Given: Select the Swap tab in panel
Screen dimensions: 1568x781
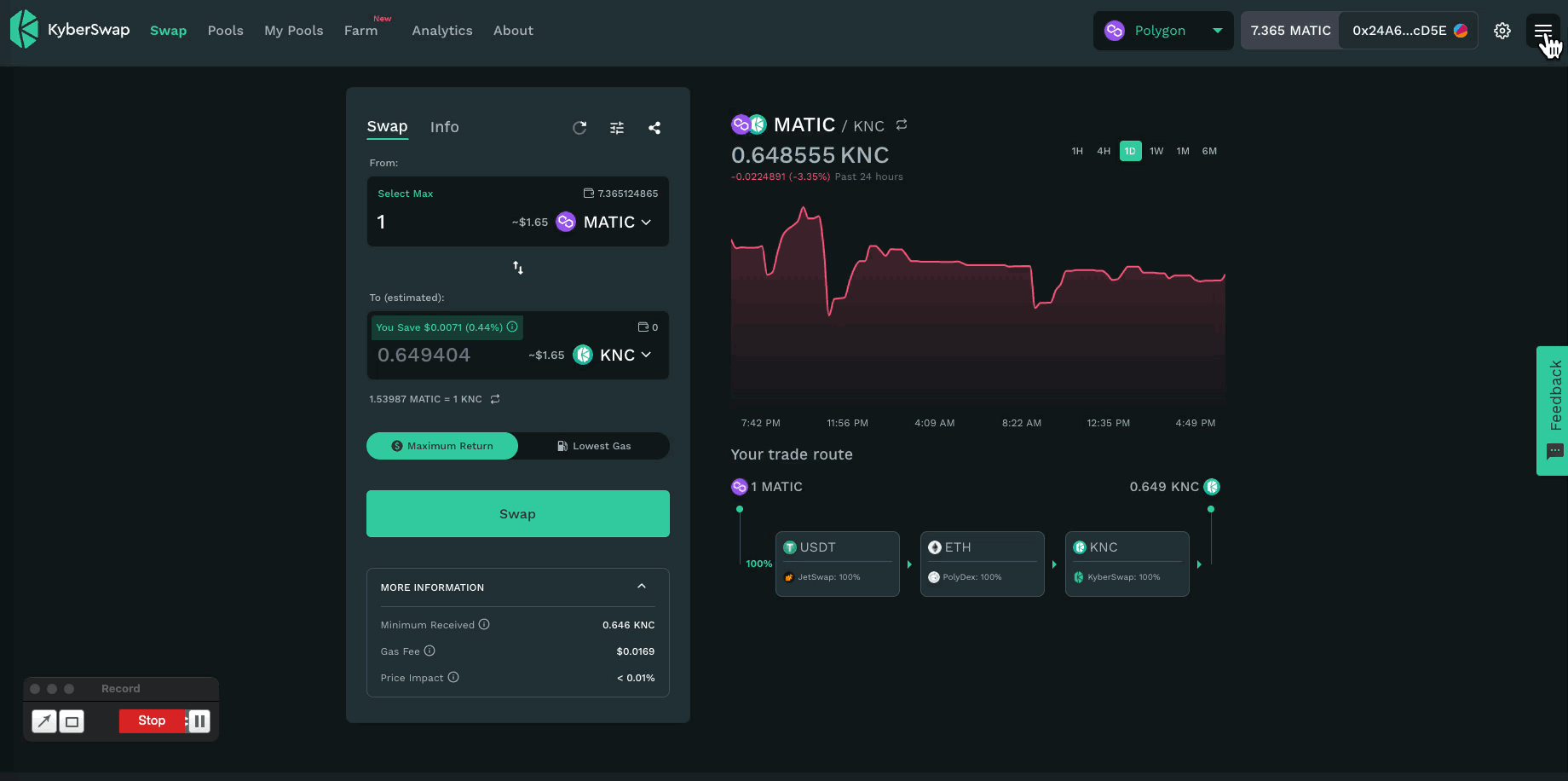Looking at the screenshot, I should point(387,127).
